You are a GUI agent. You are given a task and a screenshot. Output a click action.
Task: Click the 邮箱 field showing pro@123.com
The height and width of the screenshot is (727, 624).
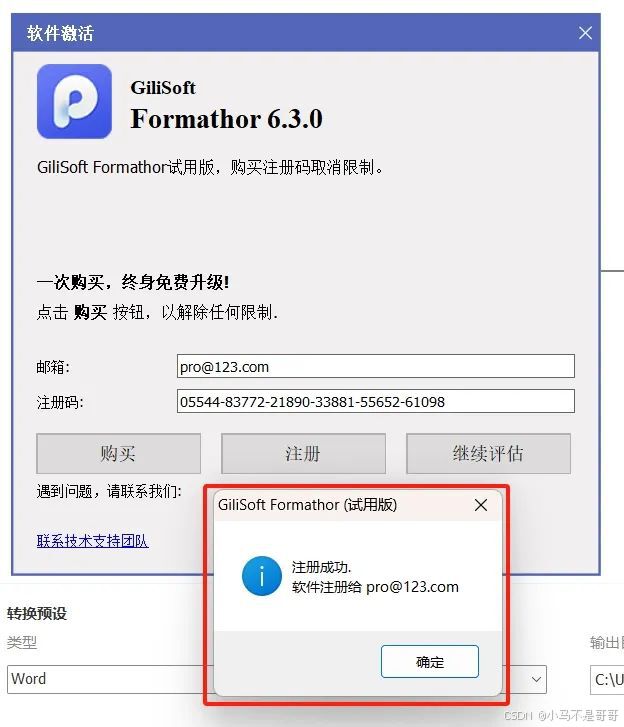click(376, 366)
